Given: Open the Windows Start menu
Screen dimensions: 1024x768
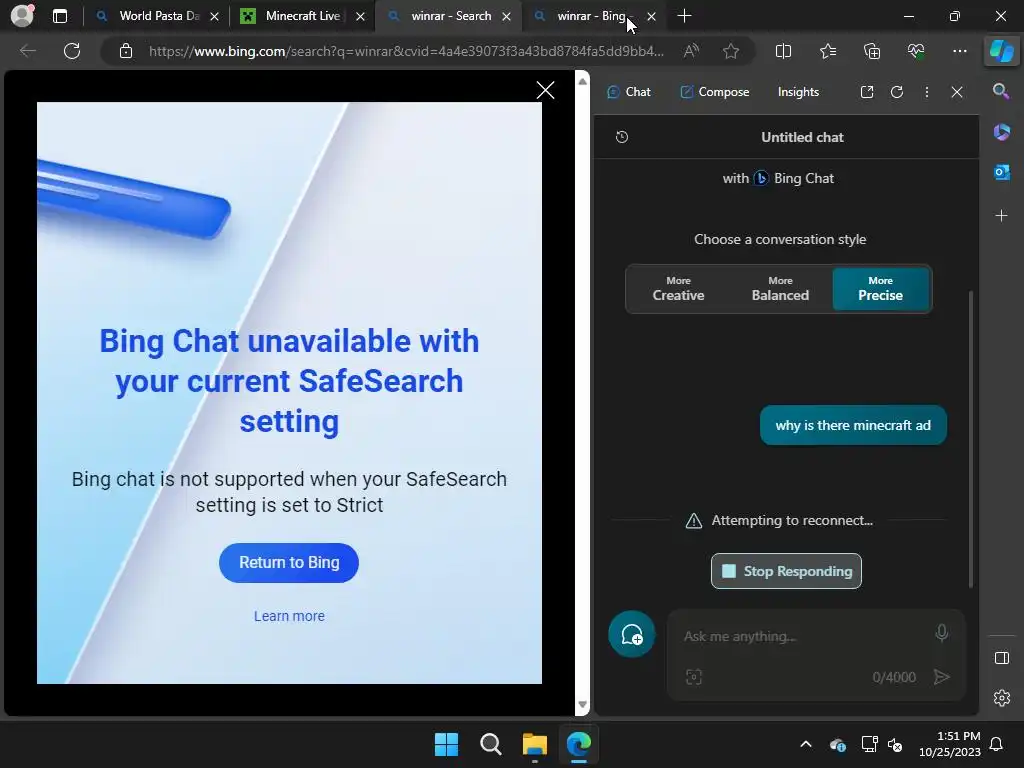Looking at the screenshot, I should [x=446, y=744].
